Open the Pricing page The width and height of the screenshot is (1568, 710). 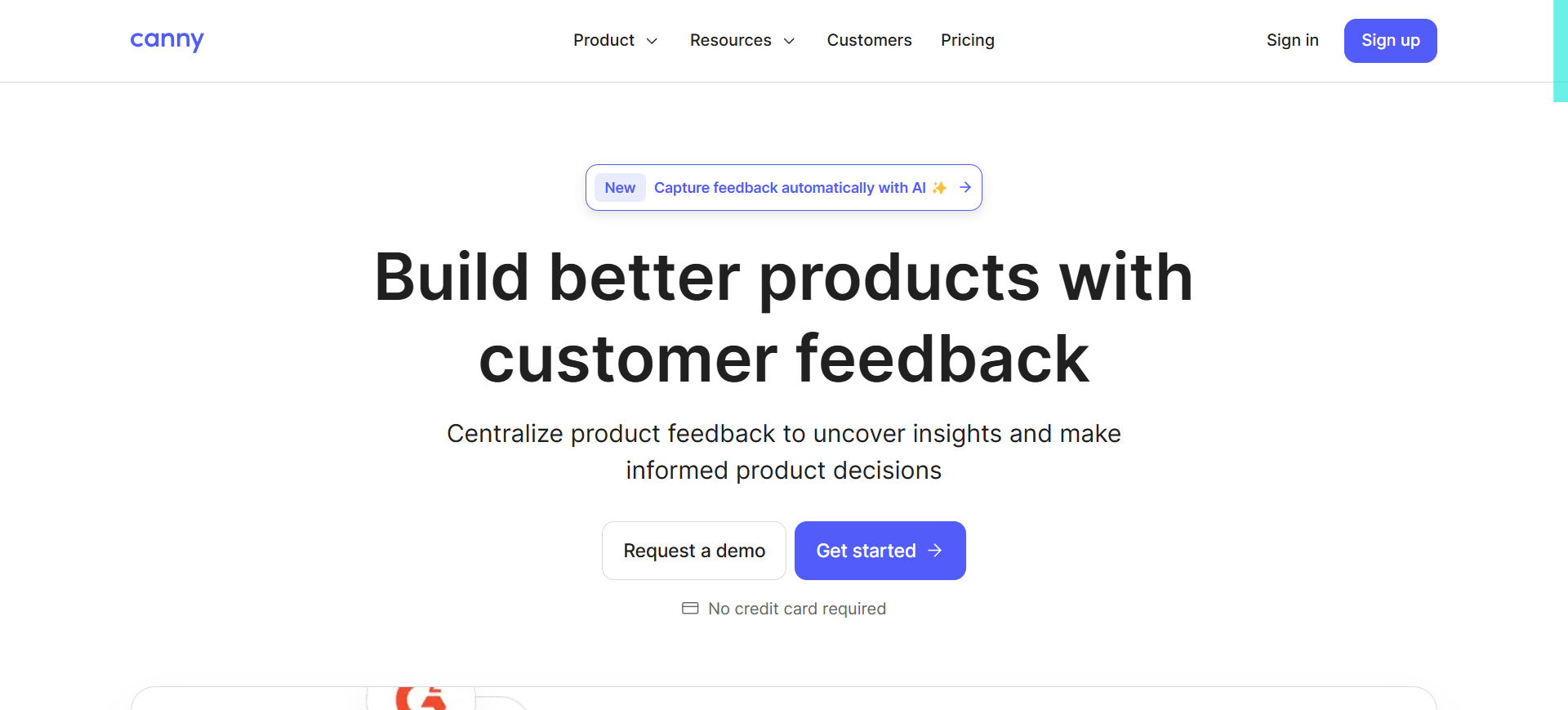click(x=967, y=40)
